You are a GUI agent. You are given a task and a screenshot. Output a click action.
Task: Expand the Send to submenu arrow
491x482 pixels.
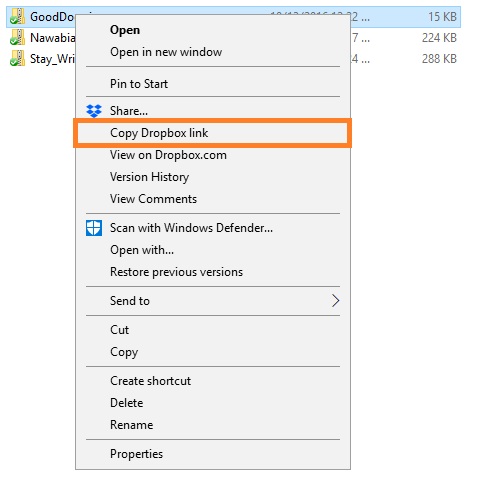click(x=335, y=301)
